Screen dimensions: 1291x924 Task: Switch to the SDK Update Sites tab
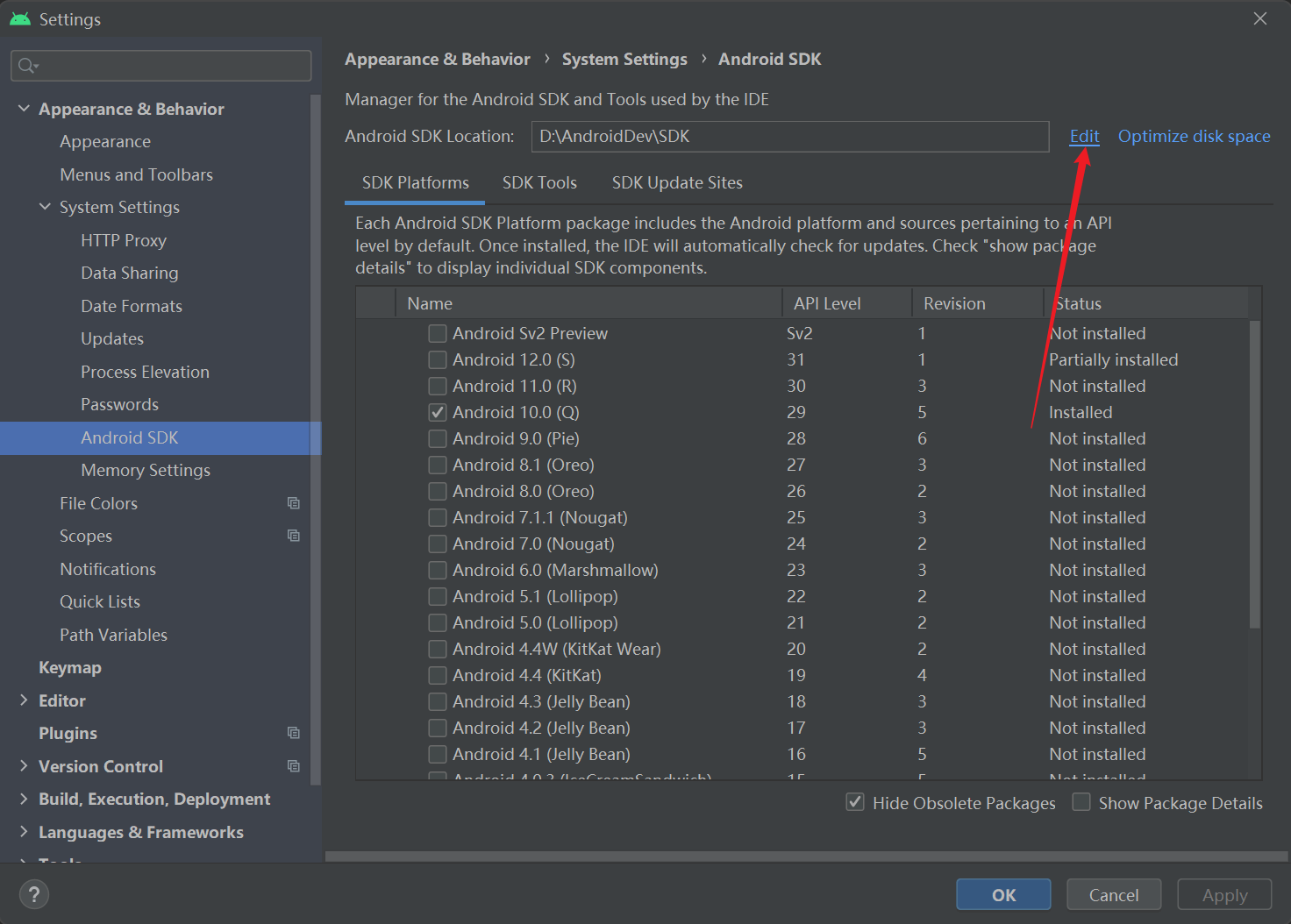(x=677, y=182)
